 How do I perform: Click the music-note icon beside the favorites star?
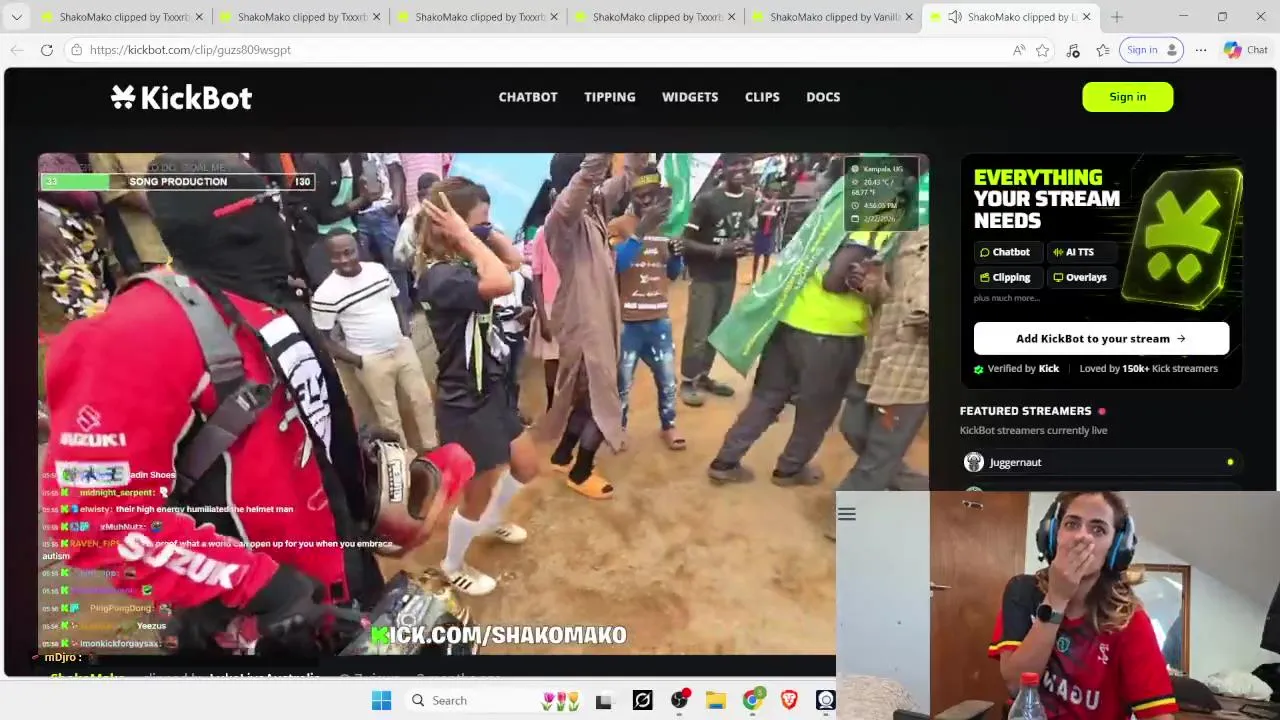(1073, 50)
